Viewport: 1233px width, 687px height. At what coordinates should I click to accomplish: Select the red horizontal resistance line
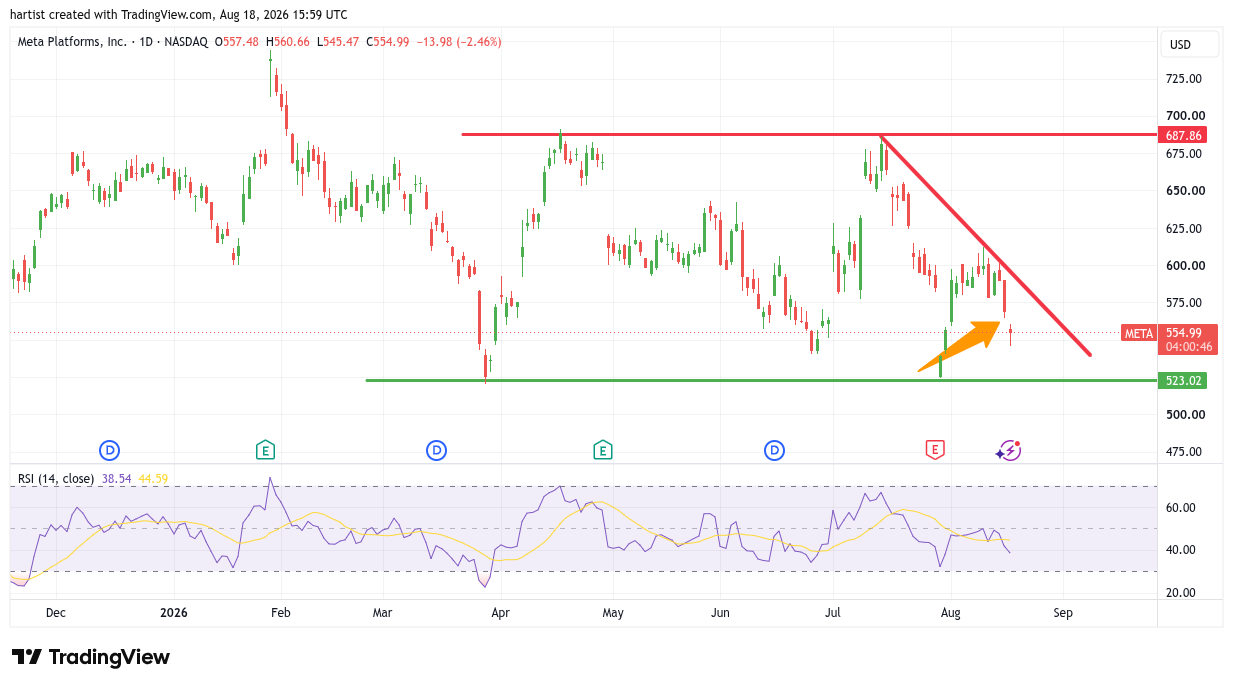click(x=808, y=134)
